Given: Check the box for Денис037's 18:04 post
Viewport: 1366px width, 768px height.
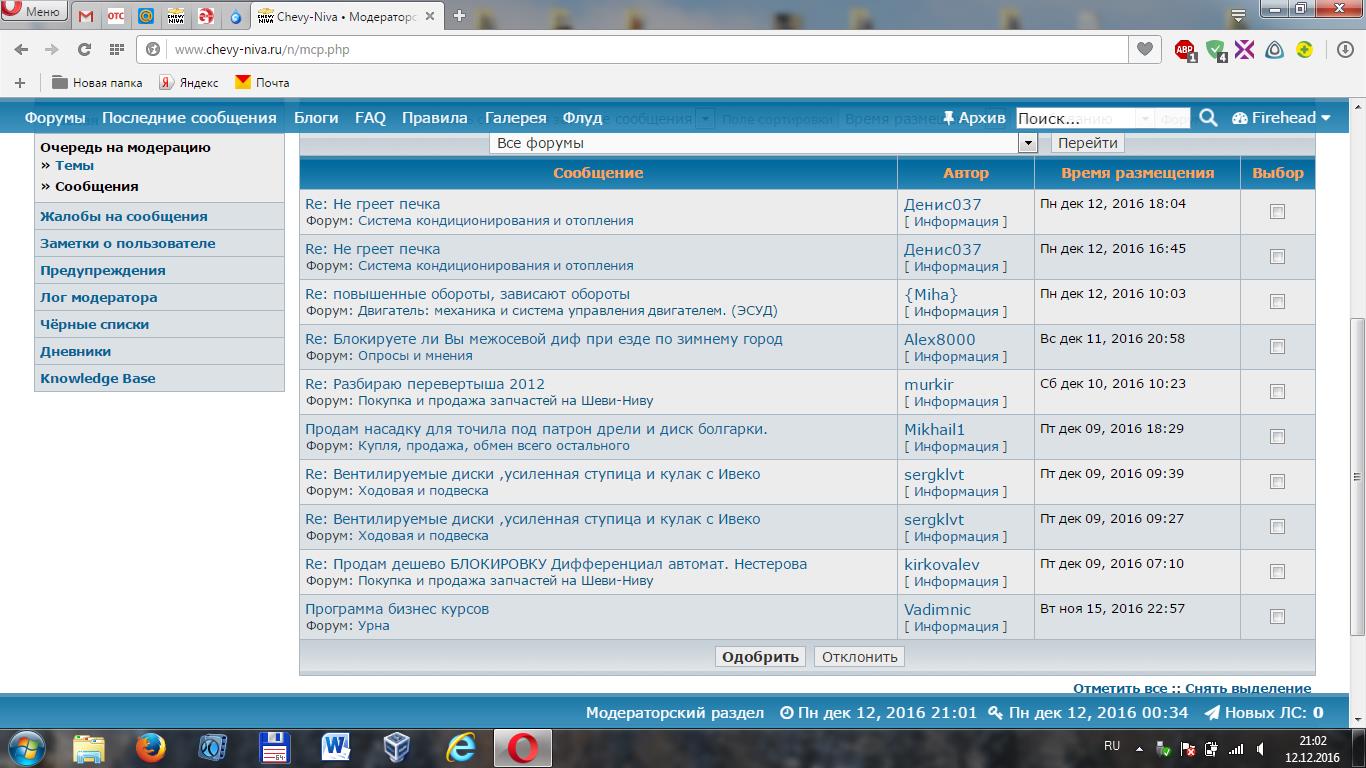Looking at the screenshot, I should 1277,212.
